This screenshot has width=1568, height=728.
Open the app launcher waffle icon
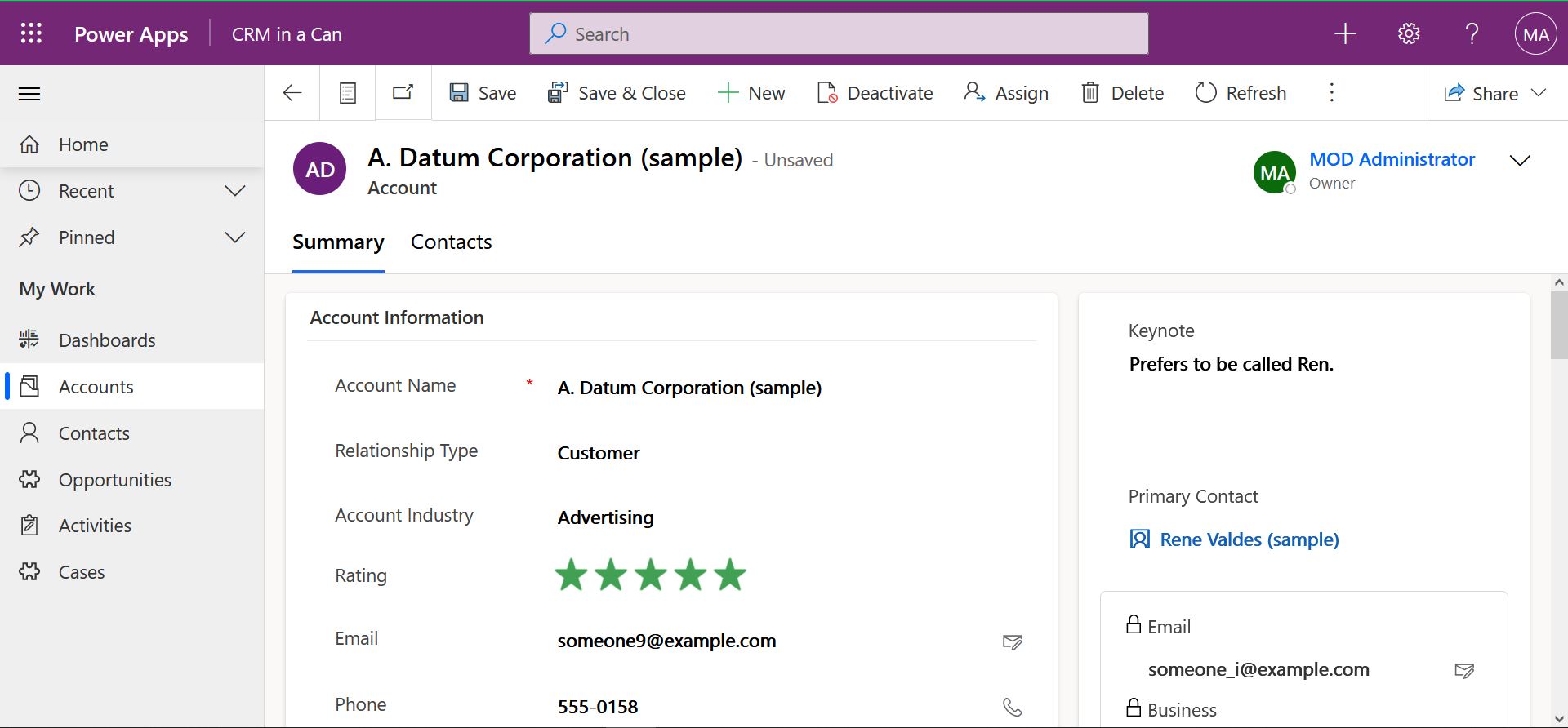pos(31,33)
